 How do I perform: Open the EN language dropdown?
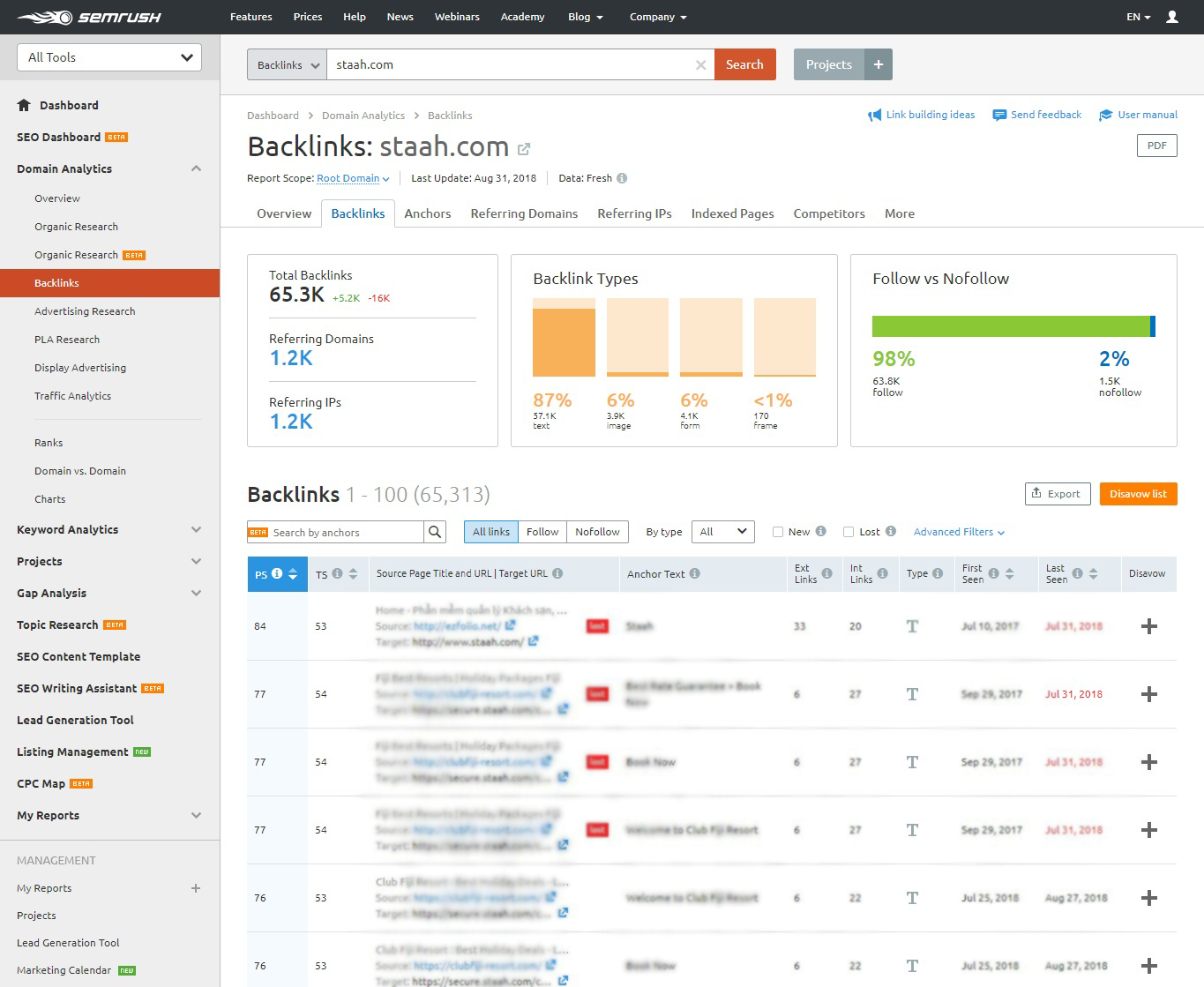(x=1139, y=17)
